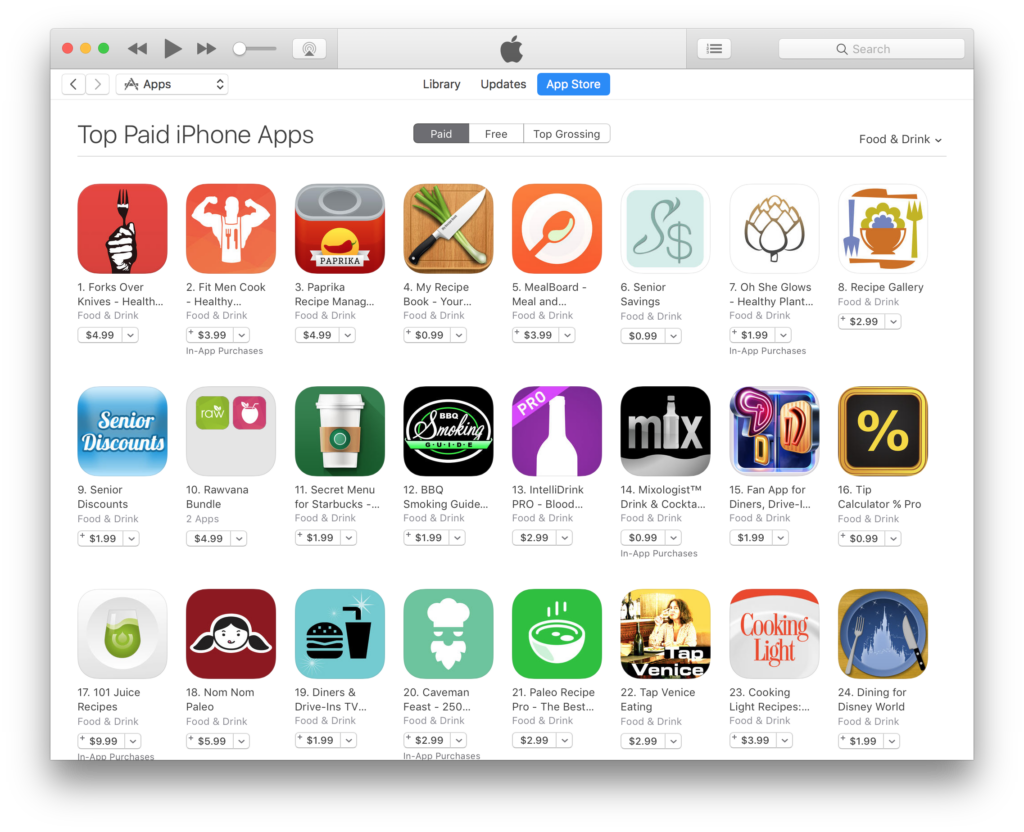Open the Paprika Recipe Manager app icon
Screen dimensions: 1024x832
click(340, 229)
